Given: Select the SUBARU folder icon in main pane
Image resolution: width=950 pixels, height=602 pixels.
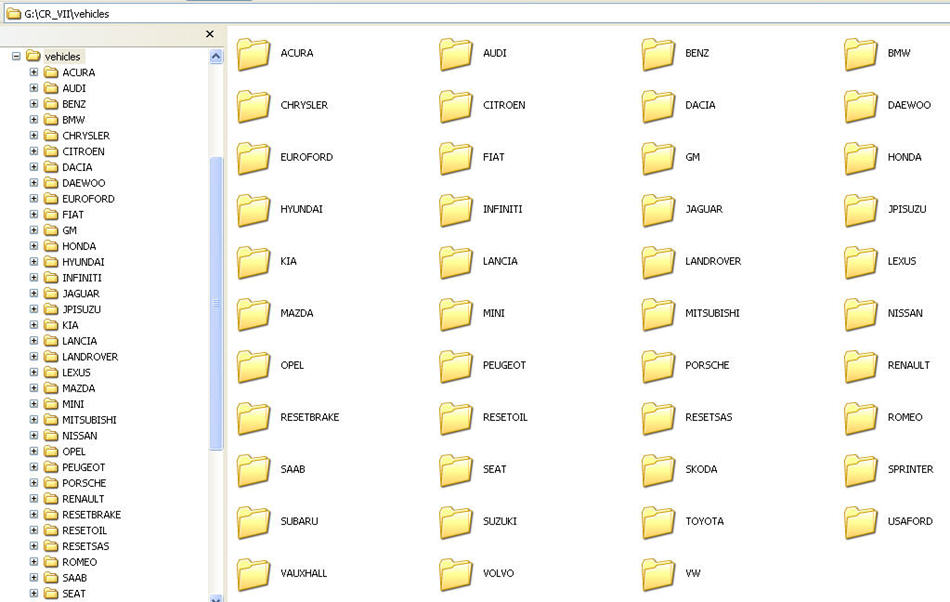Looking at the screenshot, I should pyautogui.click(x=253, y=523).
